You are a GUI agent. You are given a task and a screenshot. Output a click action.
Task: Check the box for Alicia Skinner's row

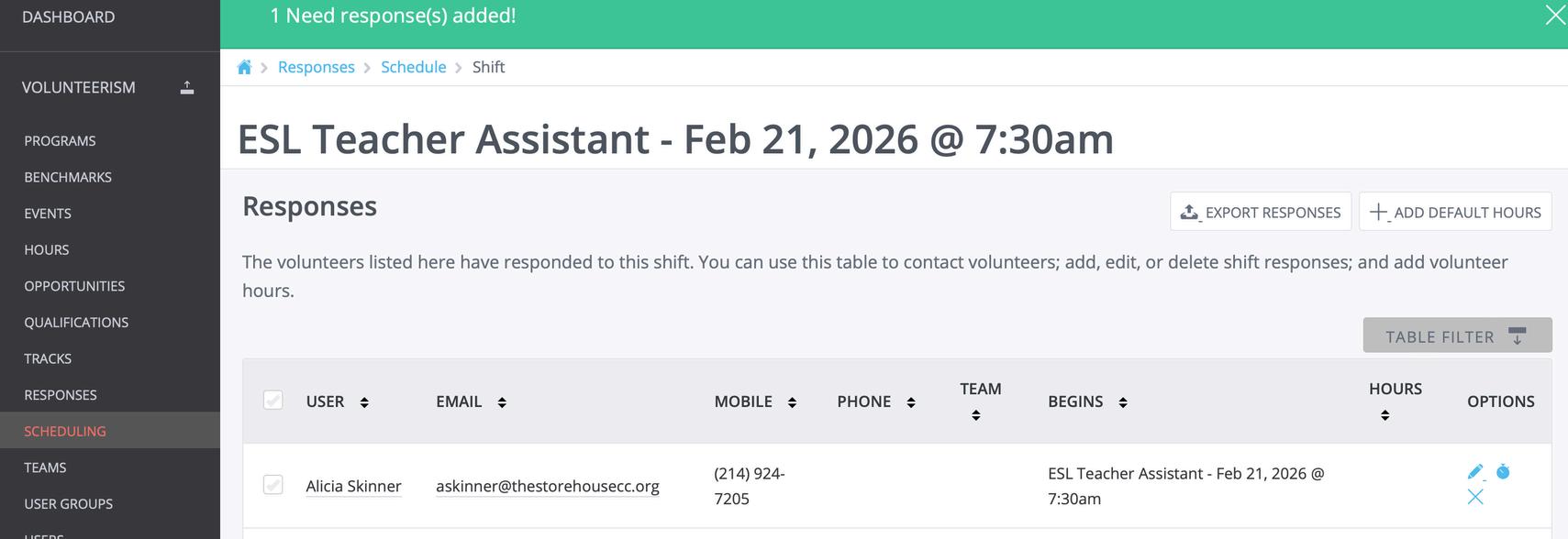[272, 485]
